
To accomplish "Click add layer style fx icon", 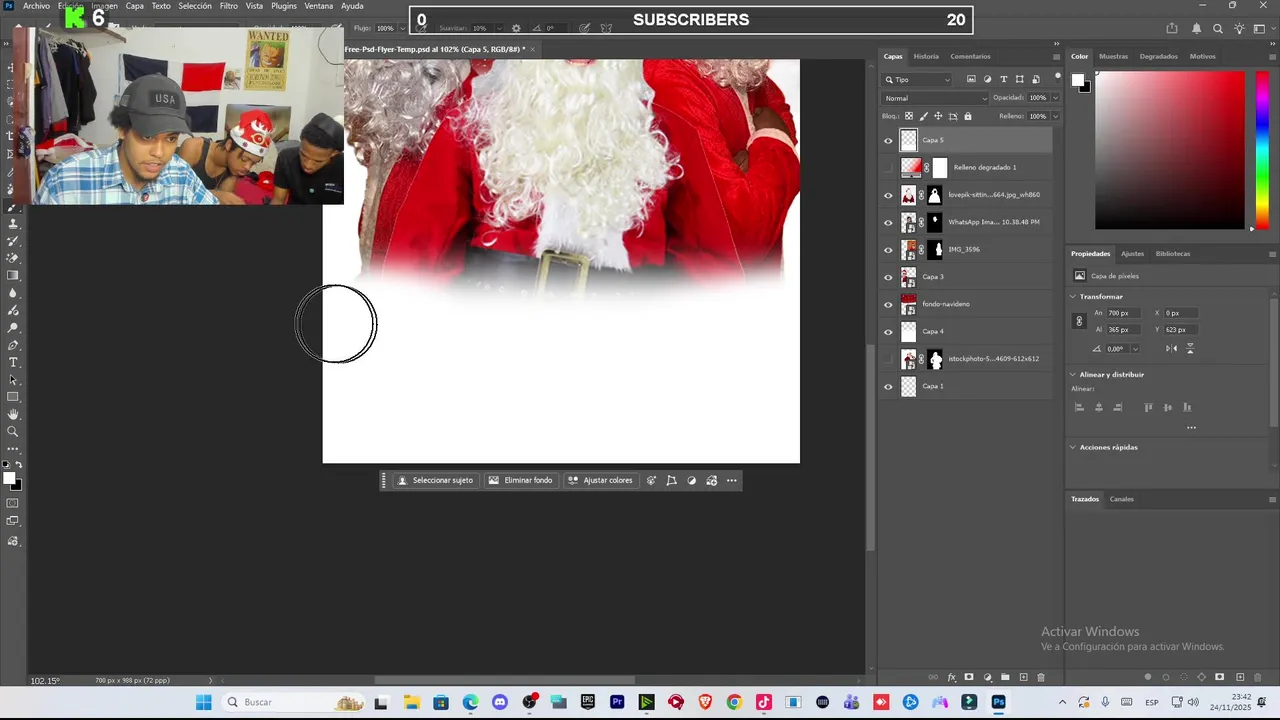I will pyautogui.click(x=952, y=677).
